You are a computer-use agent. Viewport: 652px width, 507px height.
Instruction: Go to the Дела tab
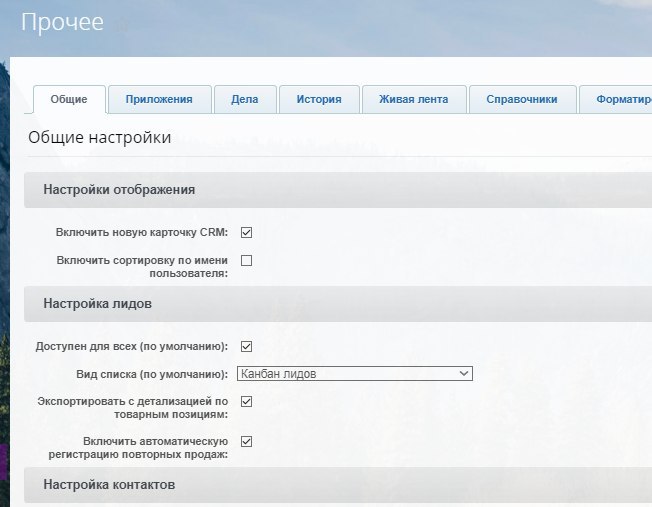(x=244, y=99)
